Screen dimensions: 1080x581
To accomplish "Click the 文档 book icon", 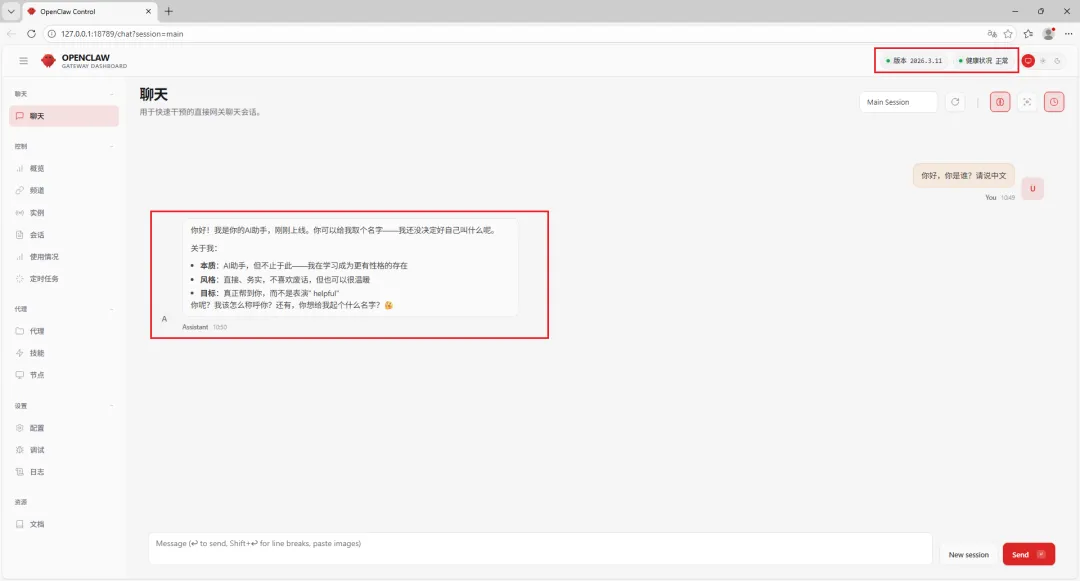I will 19,525.
